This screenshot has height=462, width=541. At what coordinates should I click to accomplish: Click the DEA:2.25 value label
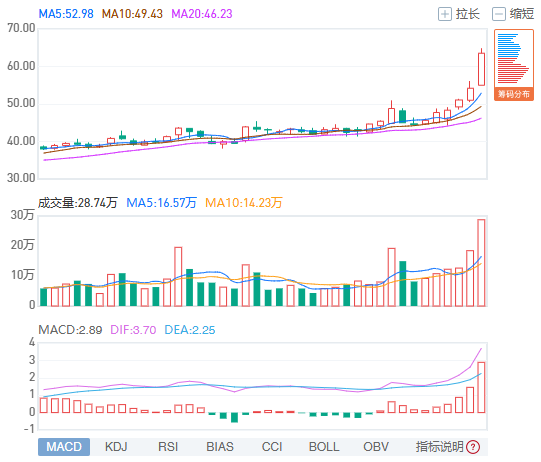pyautogui.click(x=190, y=330)
